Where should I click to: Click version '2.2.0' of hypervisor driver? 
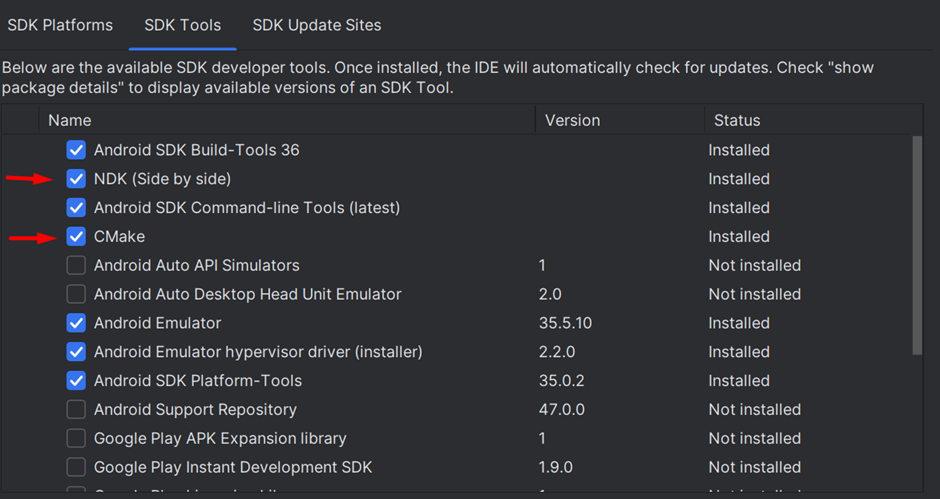coord(557,351)
